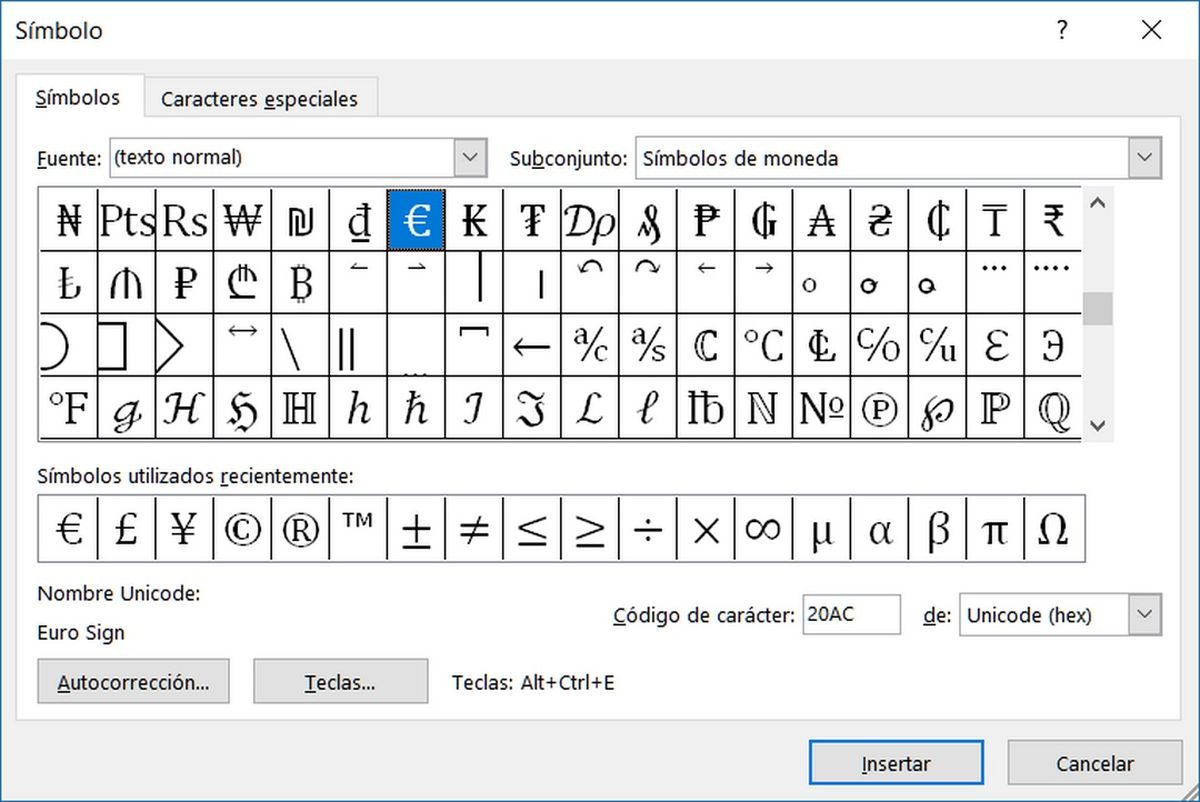The image size is (1200, 802).
Task: Stay on the Símbolos tab
Action: coord(79,97)
